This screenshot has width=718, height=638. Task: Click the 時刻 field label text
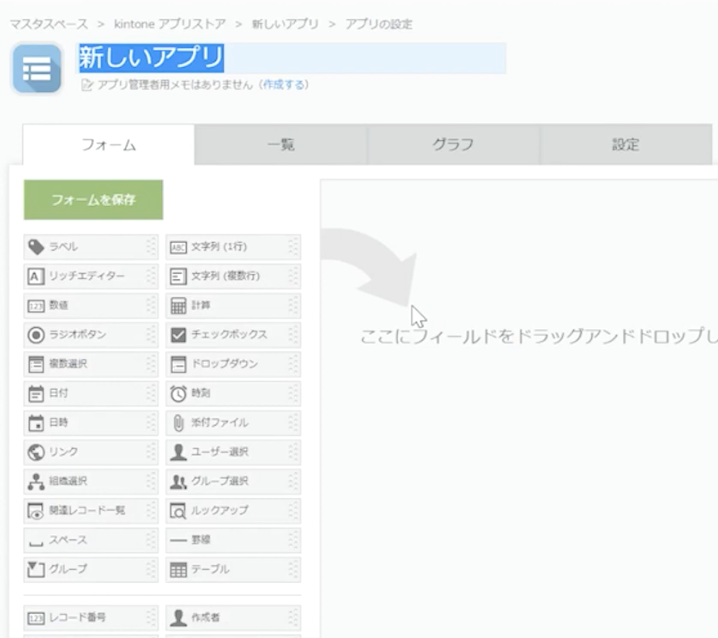coord(201,393)
